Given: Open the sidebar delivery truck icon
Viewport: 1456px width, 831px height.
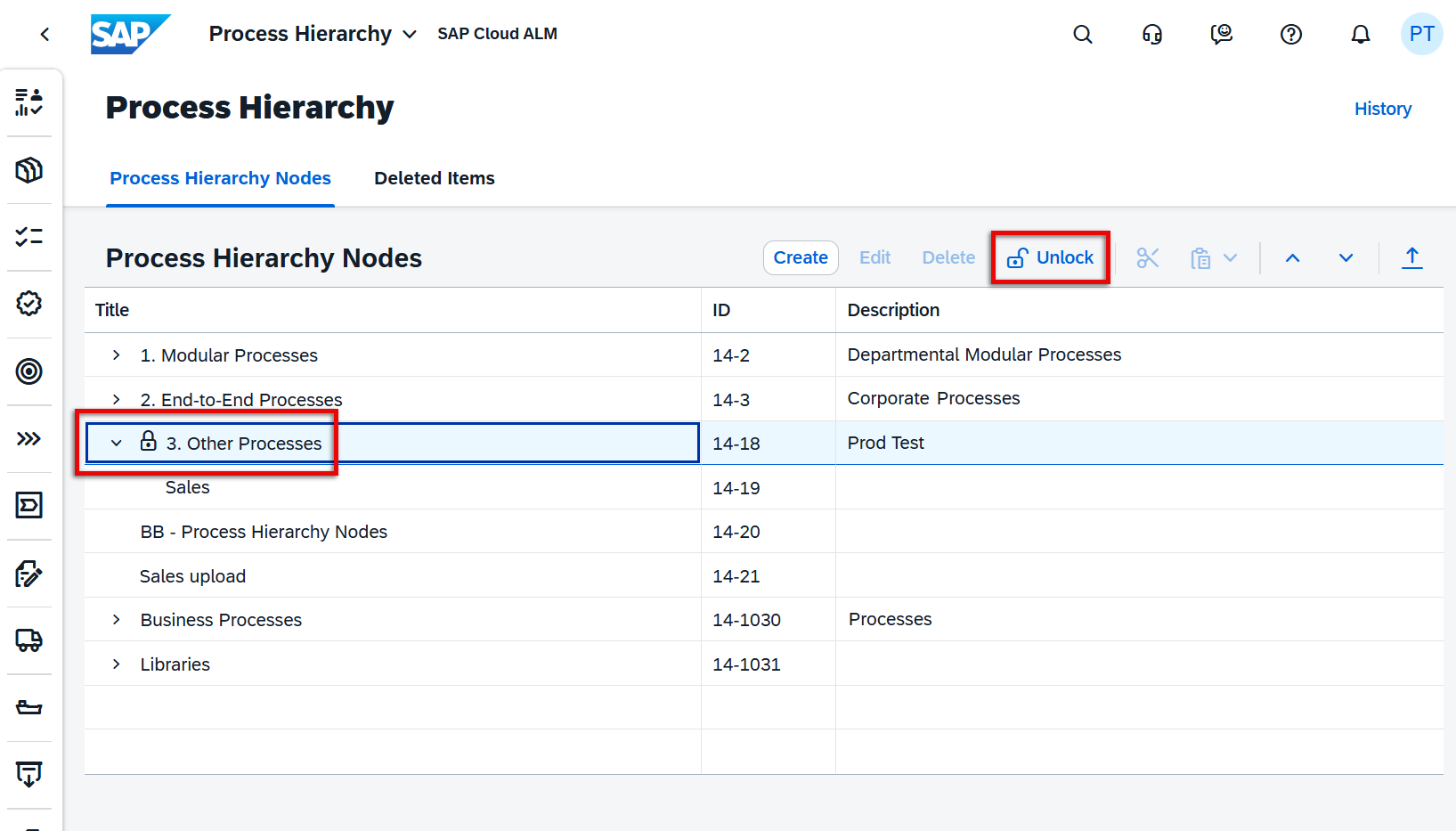Looking at the screenshot, I should coord(29,640).
